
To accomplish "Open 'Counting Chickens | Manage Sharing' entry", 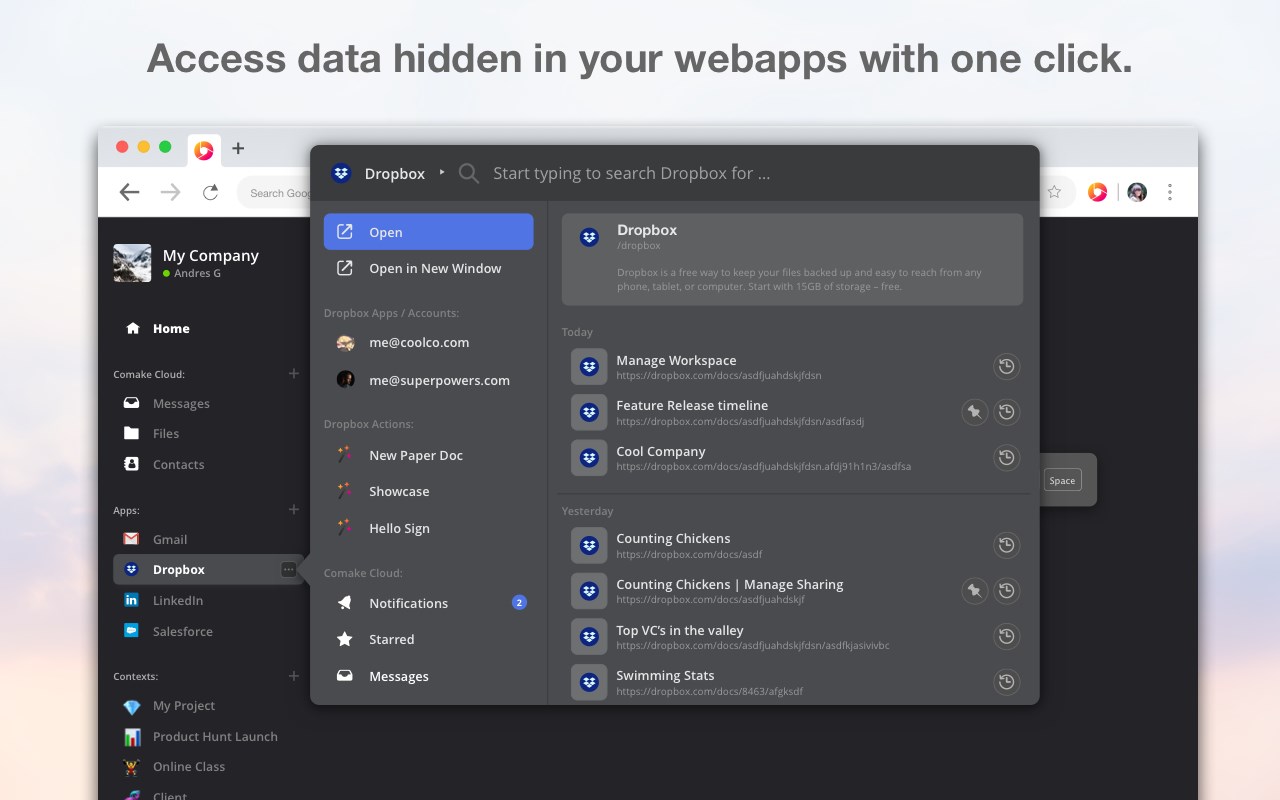I will 792,591.
